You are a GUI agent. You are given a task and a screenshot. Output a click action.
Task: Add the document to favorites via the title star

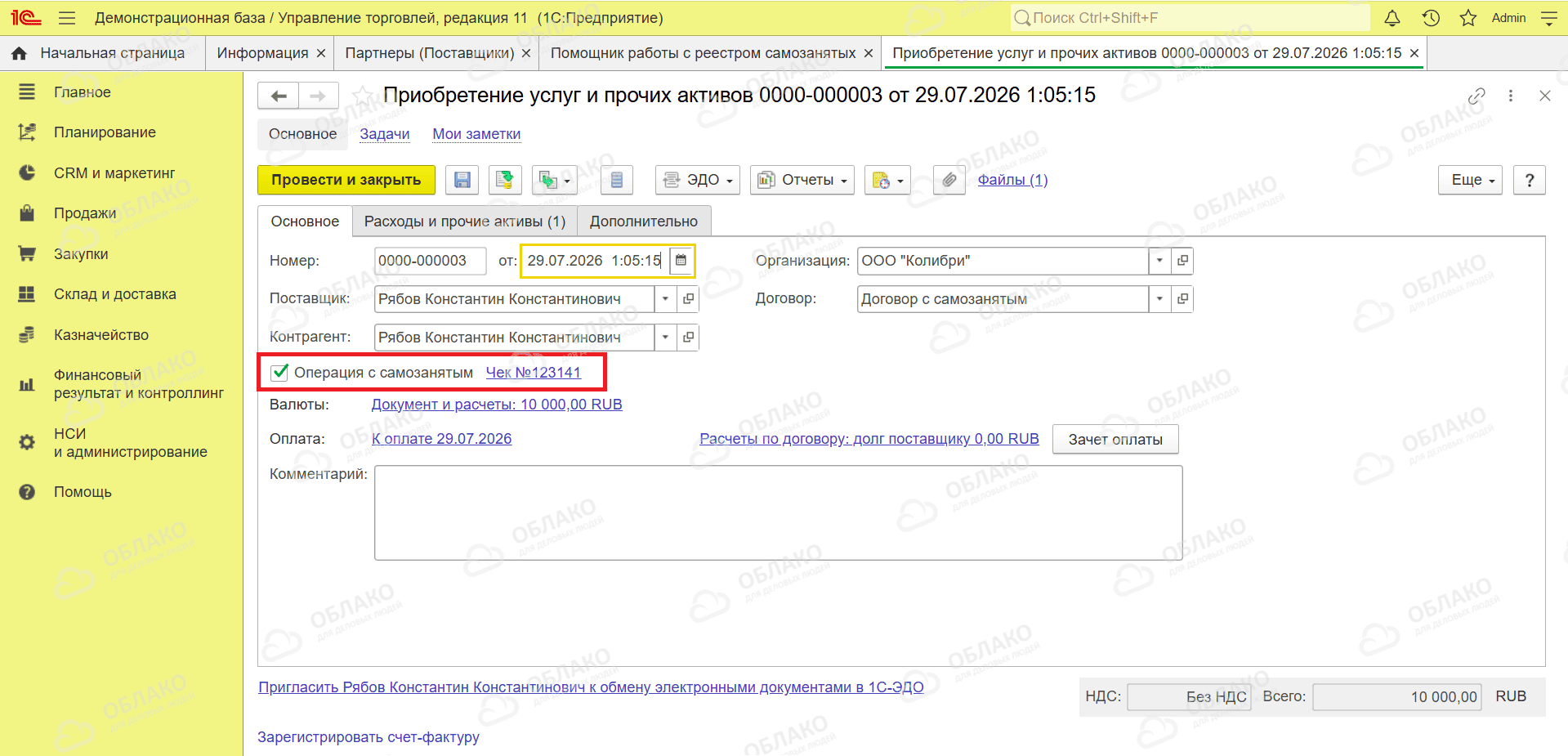point(363,96)
